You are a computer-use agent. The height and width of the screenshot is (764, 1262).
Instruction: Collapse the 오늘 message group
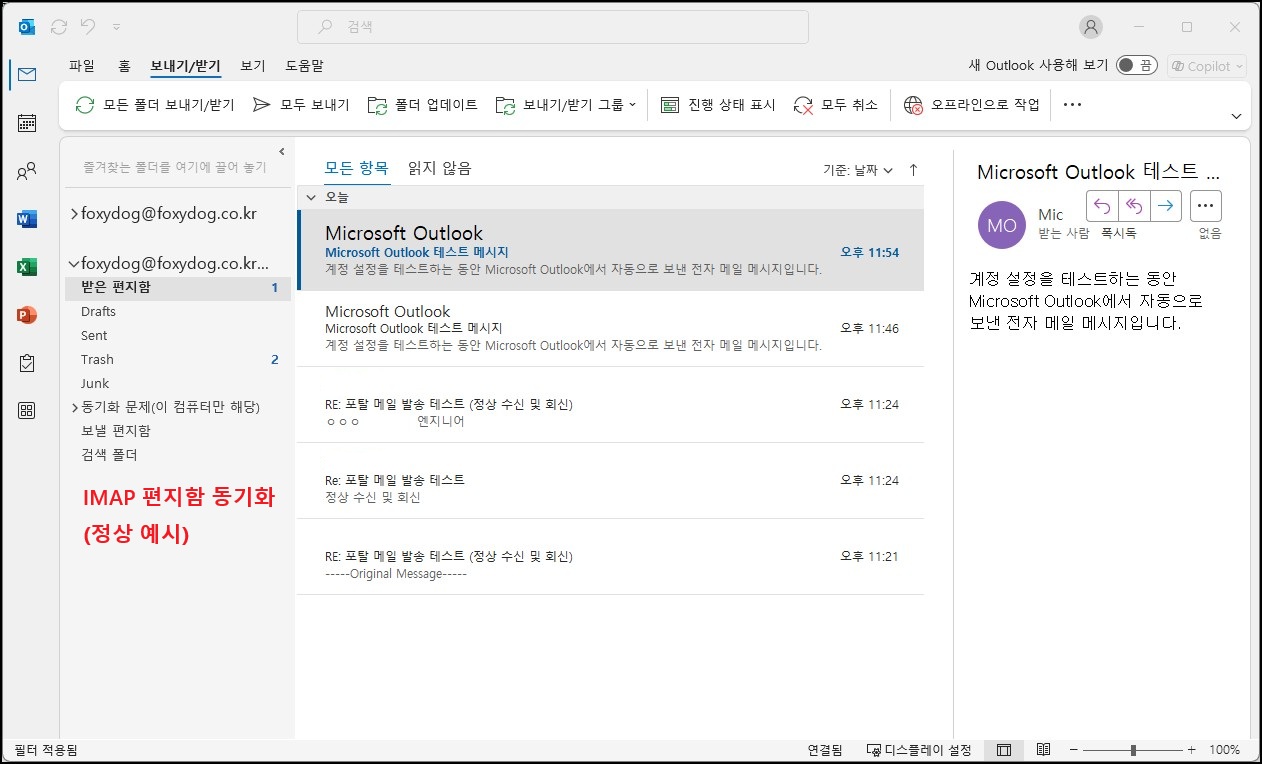(311, 197)
